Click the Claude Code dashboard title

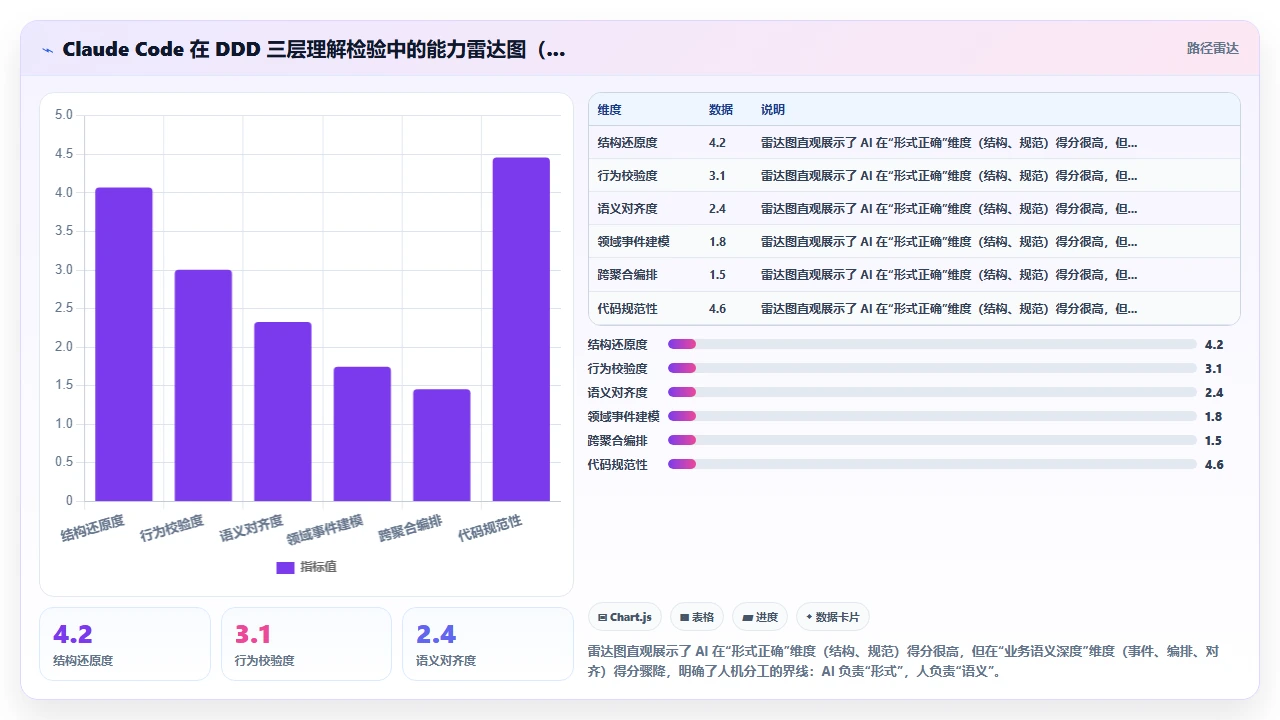coord(313,49)
